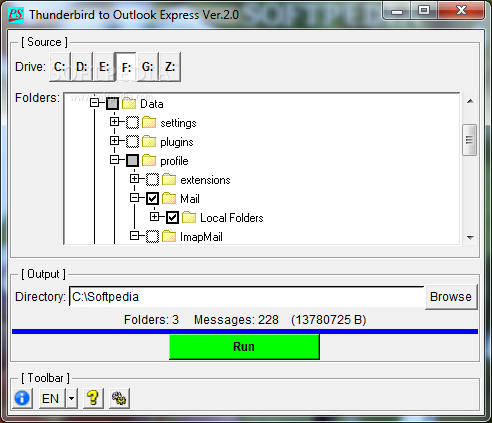This screenshot has width=492, height=423.
Task: Select the 'ImapMail' tree label
Action: [x=201, y=237]
